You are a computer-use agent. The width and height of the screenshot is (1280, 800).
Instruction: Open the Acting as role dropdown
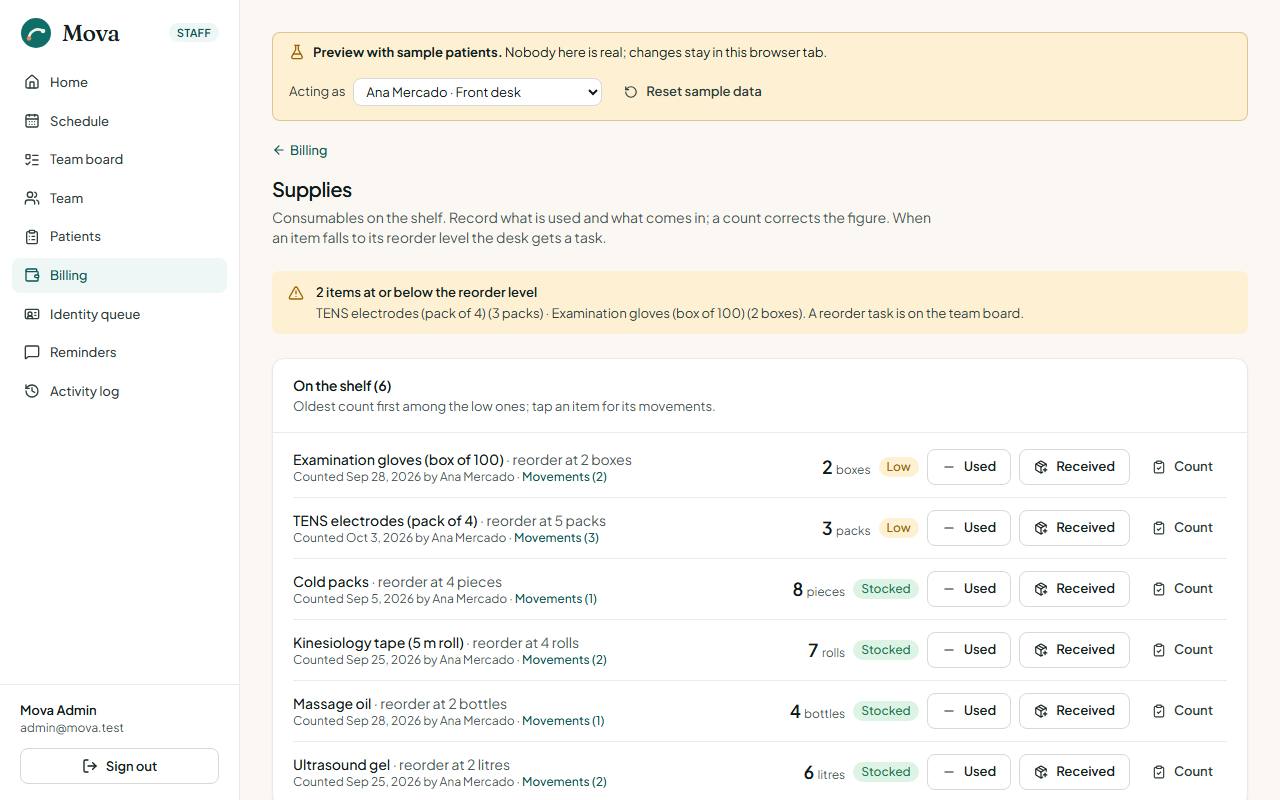[477, 92]
